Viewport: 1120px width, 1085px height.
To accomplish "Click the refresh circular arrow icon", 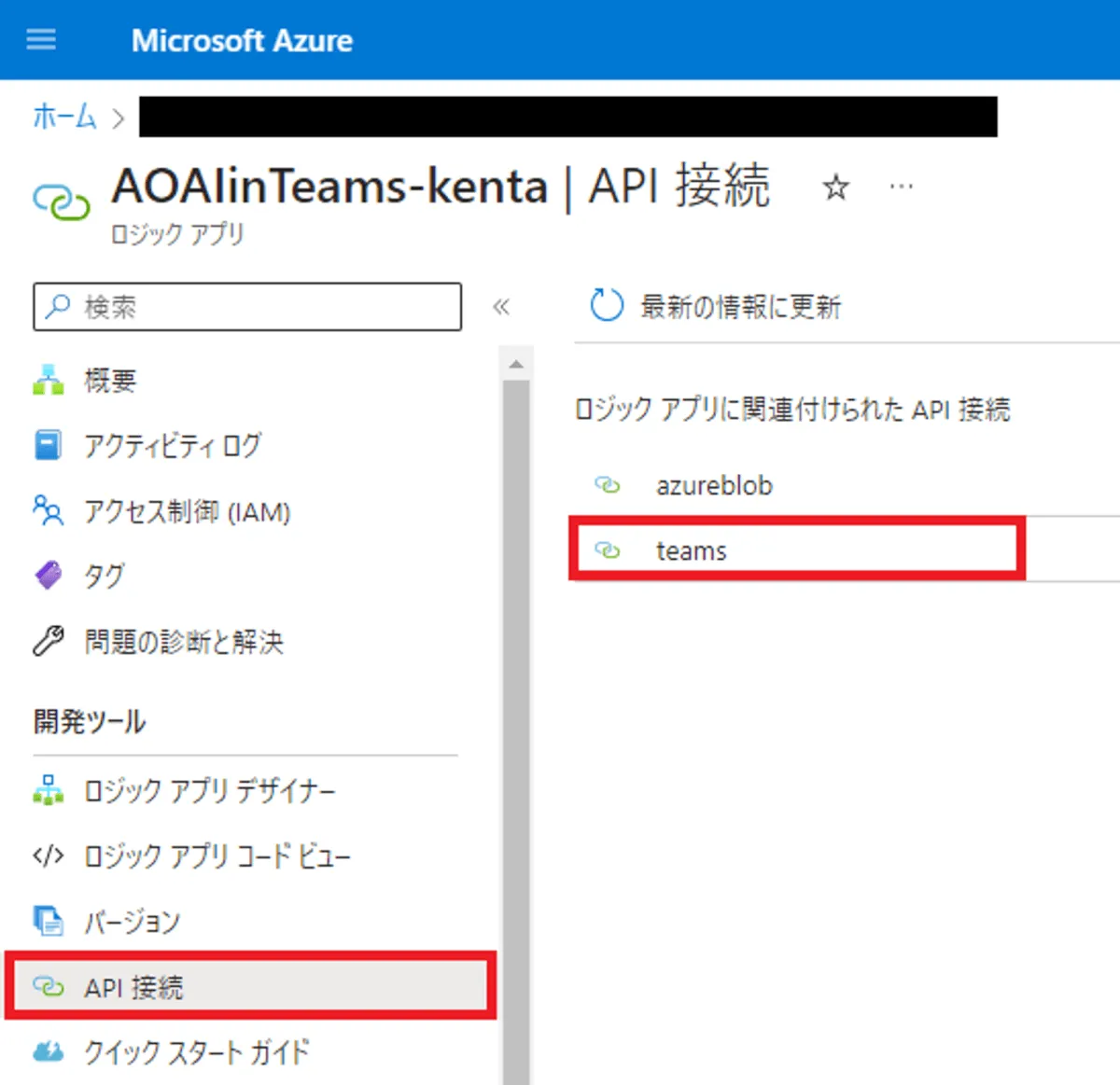I will click(x=607, y=305).
